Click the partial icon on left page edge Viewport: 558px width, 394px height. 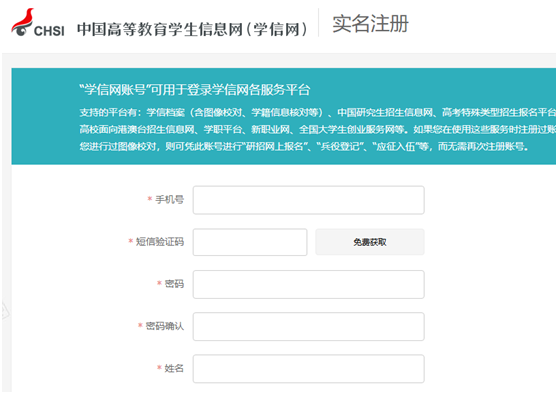tap(5, 310)
